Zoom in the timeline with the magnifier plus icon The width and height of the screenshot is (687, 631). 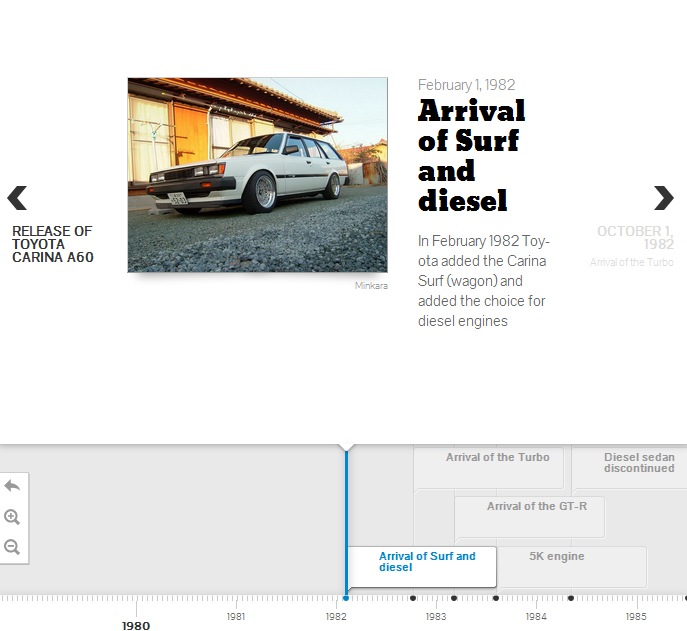coord(12,517)
